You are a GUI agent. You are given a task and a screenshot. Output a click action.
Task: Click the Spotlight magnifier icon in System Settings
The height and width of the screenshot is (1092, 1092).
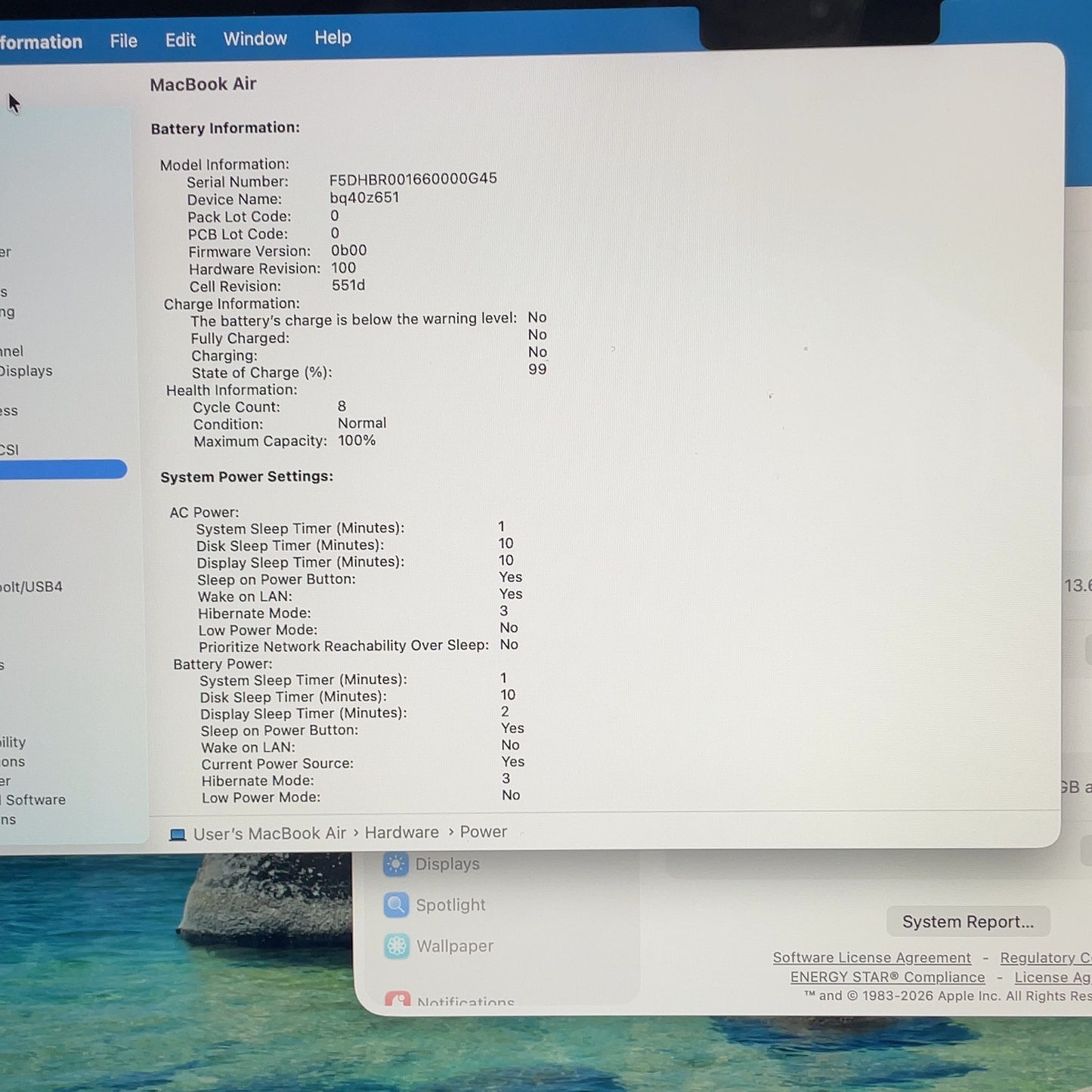click(x=396, y=905)
